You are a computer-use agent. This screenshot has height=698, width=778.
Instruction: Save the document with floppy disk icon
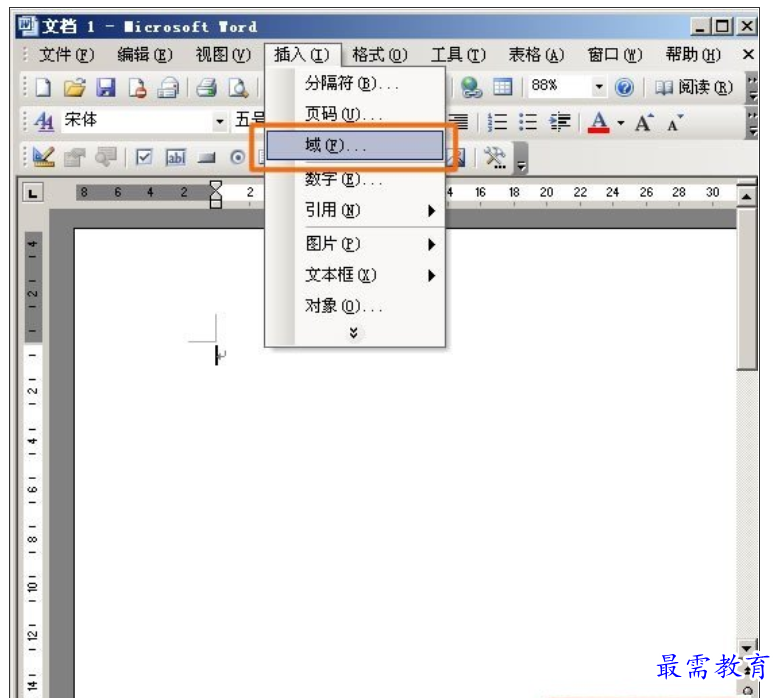pyautogui.click(x=106, y=88)
